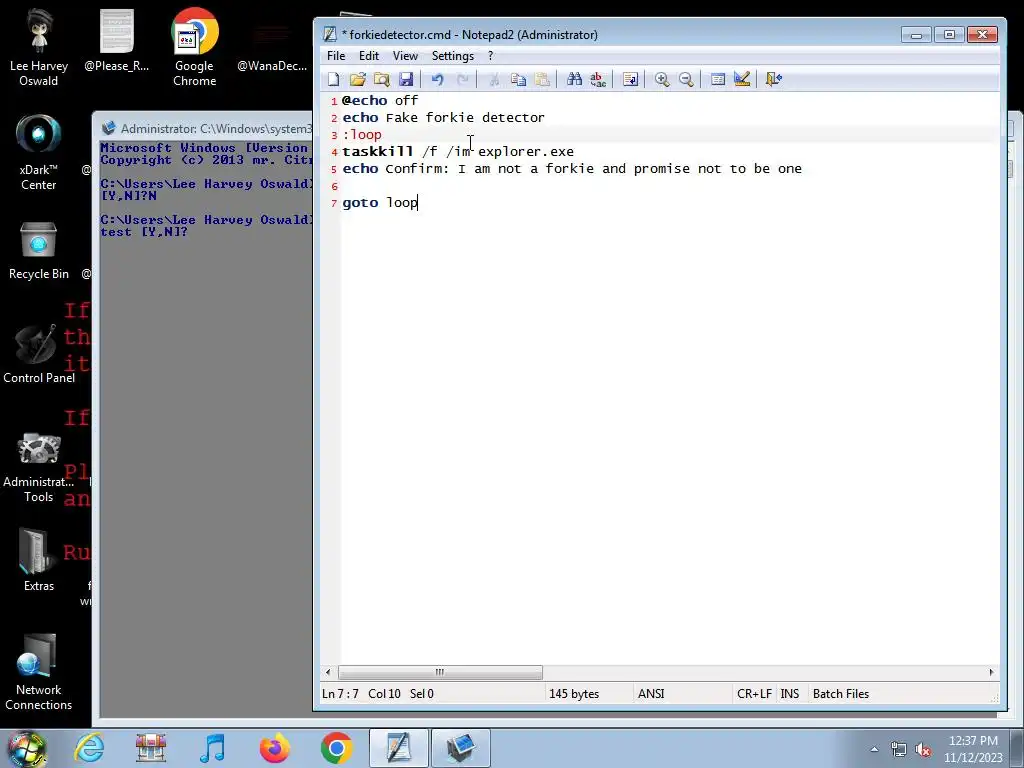Click the ANSI encoding status entry
1024x768 pixels.
[651, 694]
